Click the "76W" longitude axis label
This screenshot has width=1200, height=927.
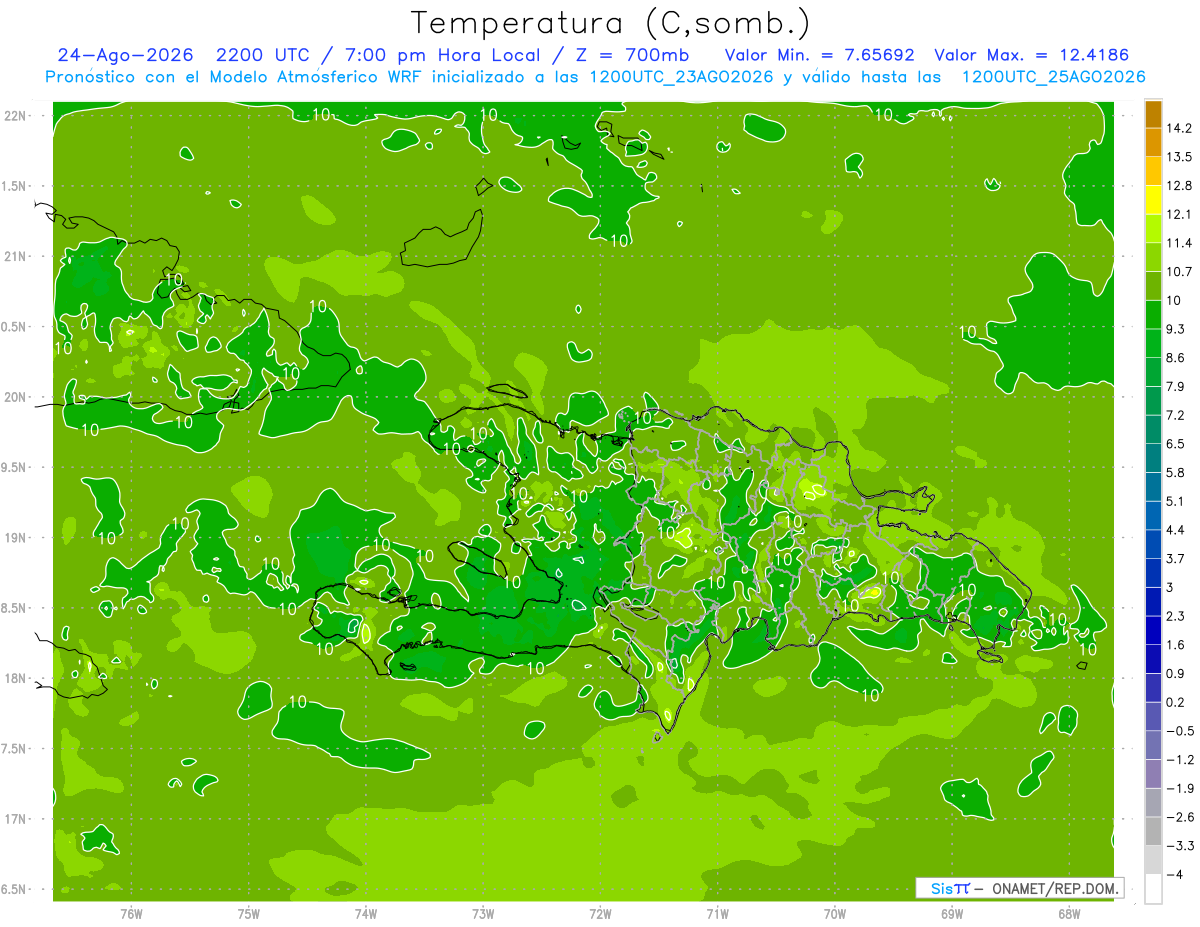coord(131,914)
